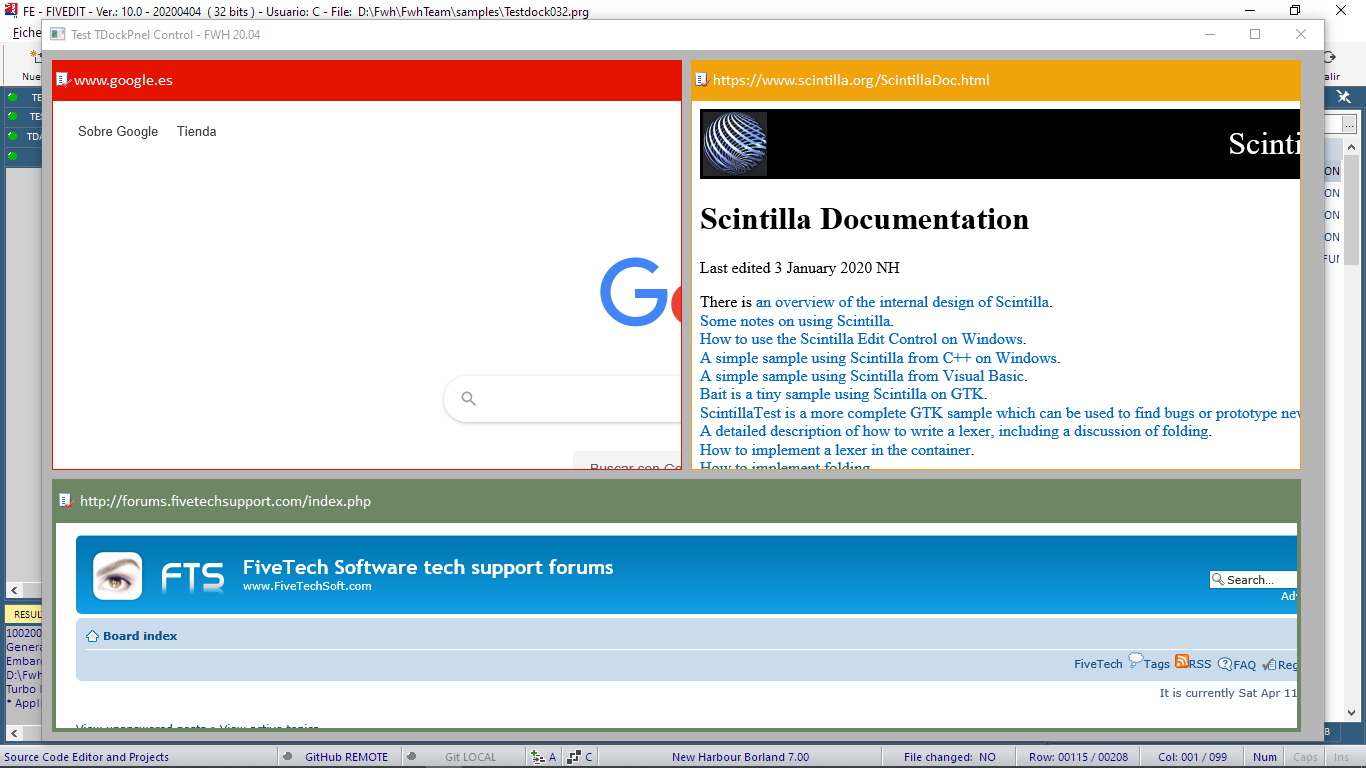Click the 'Scintilla Documentation' heading
Screen dimensions: 1366x768
[864, 219]
